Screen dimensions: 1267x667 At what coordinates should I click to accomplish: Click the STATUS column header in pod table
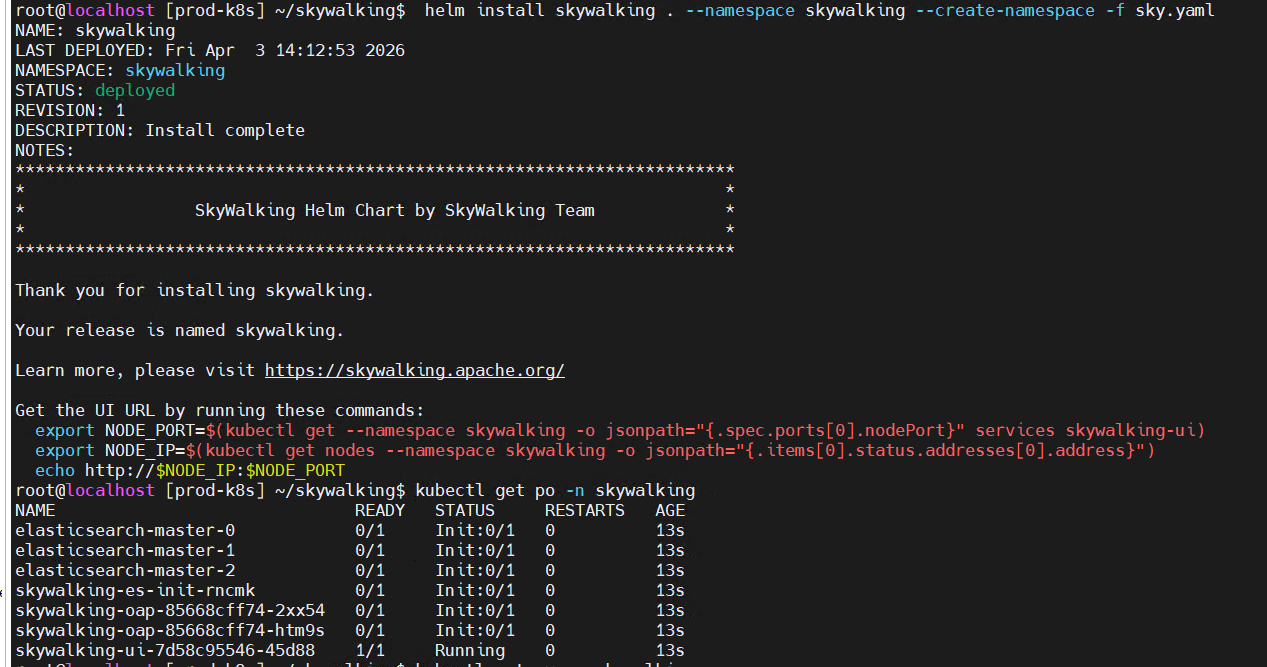[x=465, y=510]
